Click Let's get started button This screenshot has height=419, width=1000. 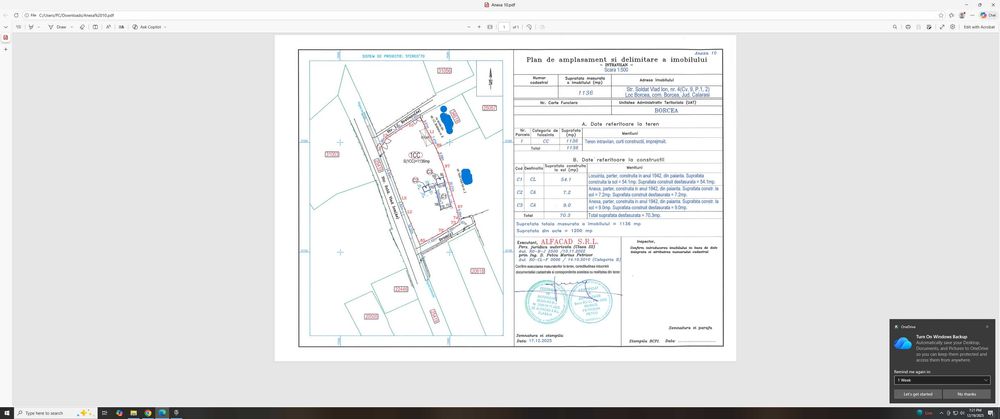pos(917,394)
